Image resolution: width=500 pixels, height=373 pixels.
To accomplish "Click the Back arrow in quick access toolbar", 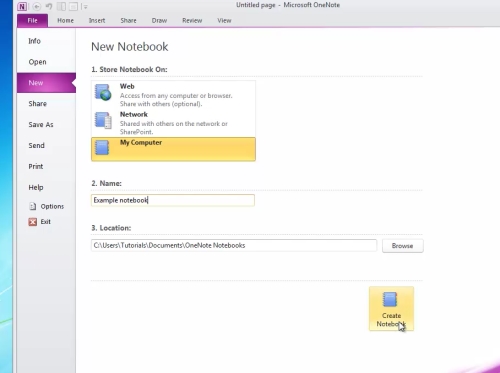I will [x=37, y=6].
